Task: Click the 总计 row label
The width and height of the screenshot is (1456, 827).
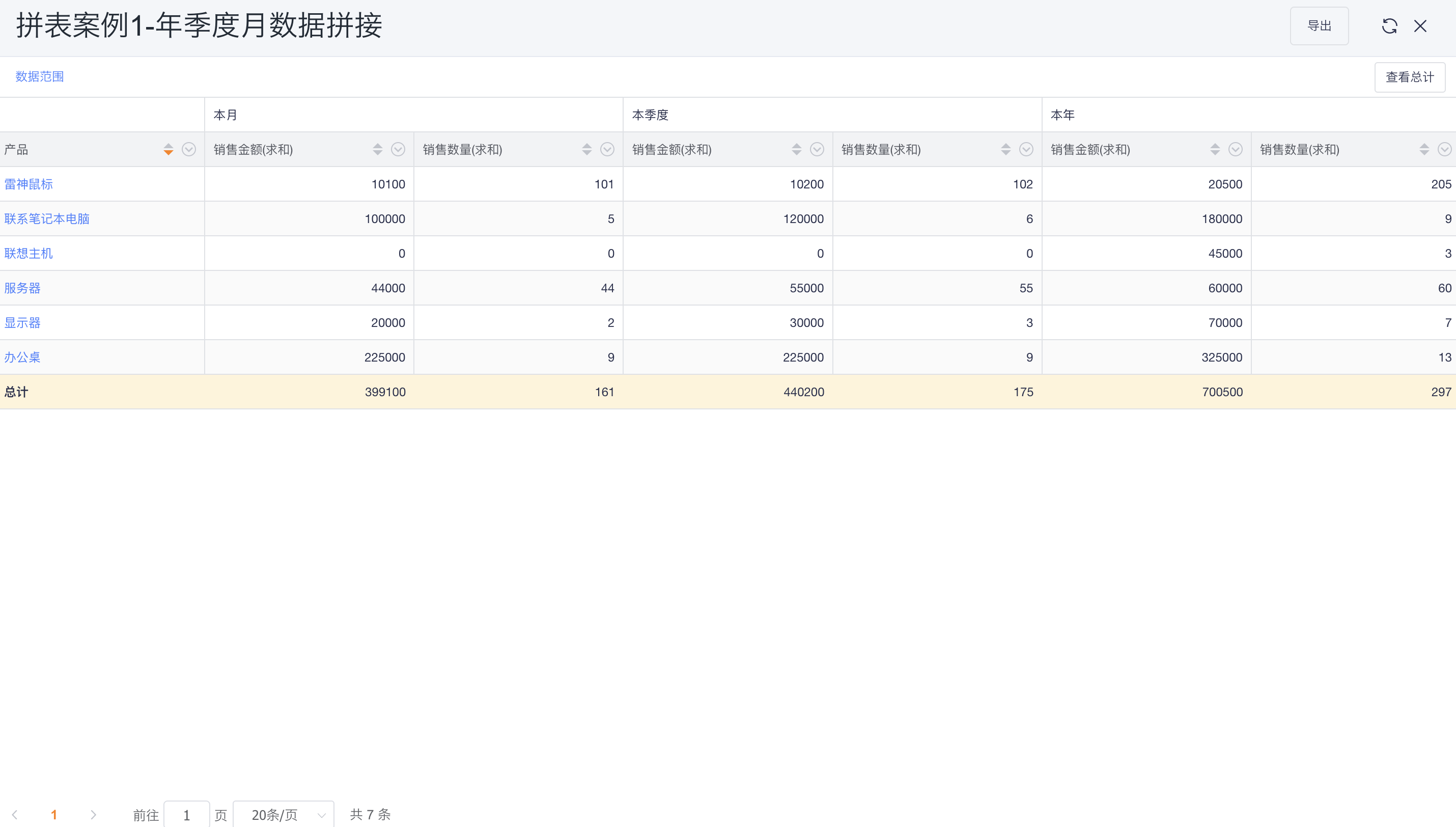Action: click(16, 392)
